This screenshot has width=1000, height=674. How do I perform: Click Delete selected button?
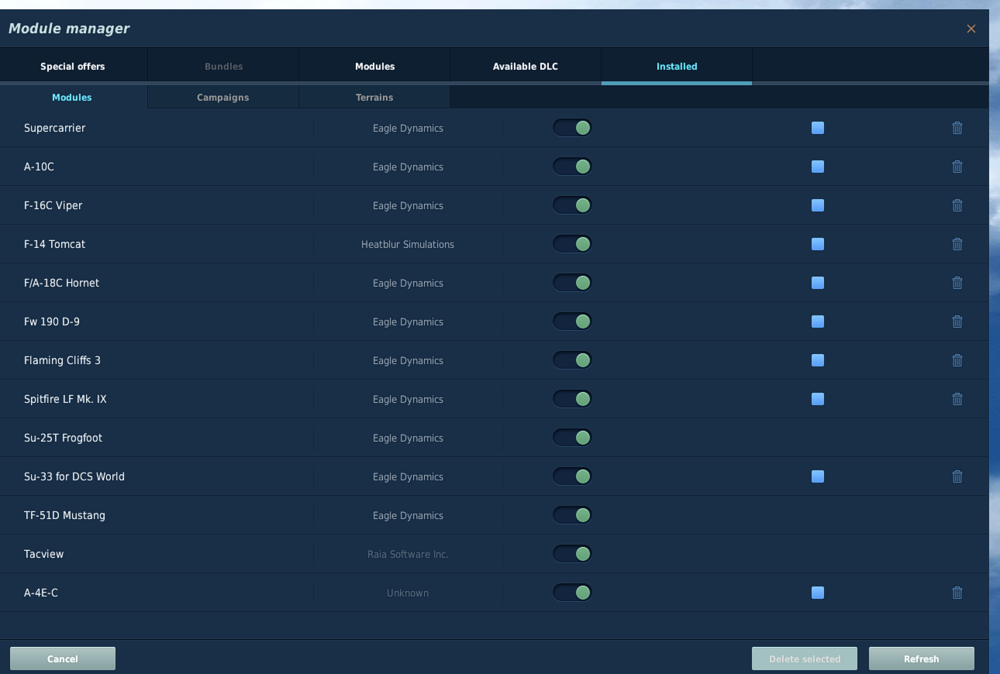tap(804, 659)
